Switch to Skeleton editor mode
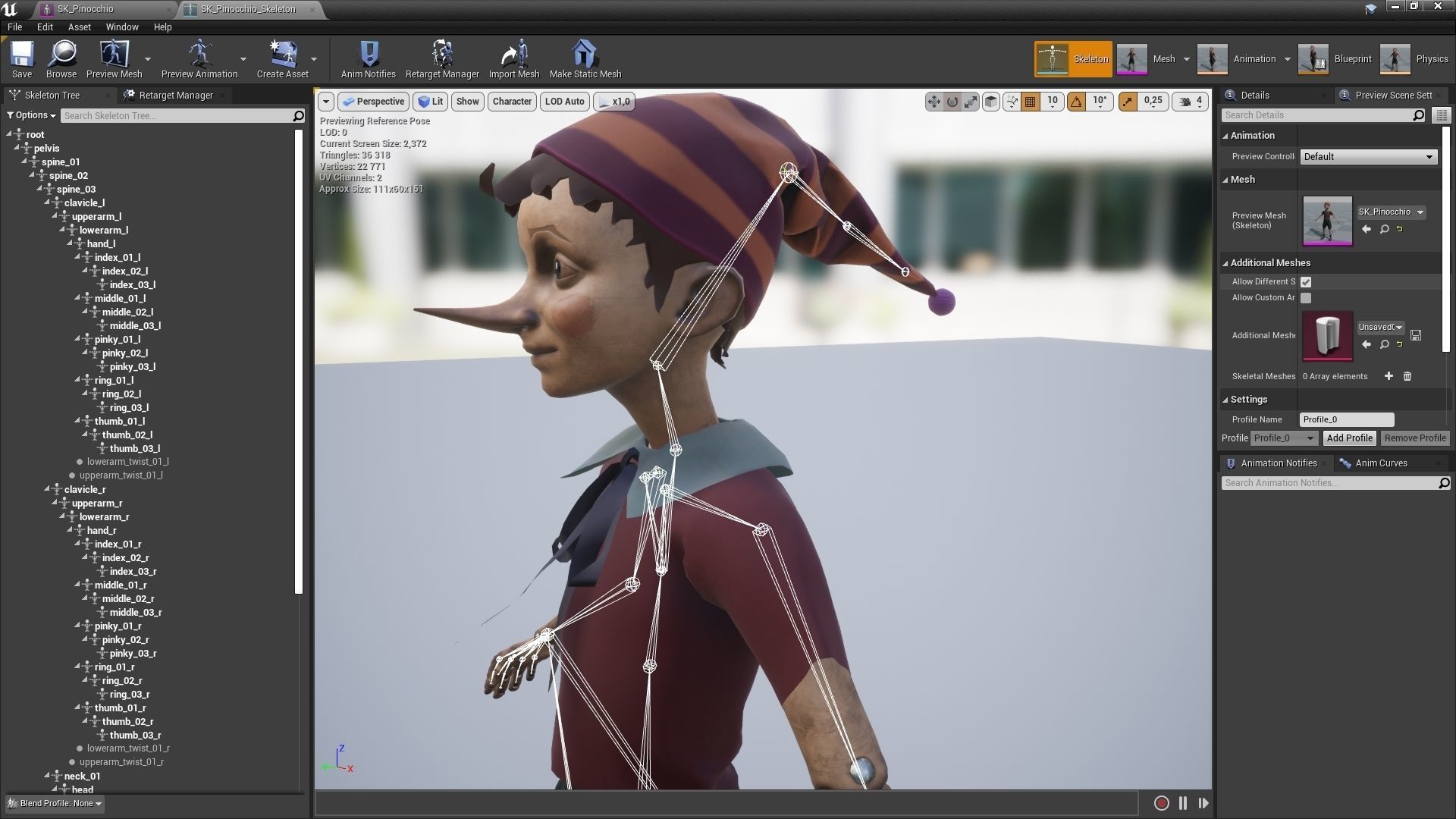The image size is (1456, 819). [x=1073, y=59]
